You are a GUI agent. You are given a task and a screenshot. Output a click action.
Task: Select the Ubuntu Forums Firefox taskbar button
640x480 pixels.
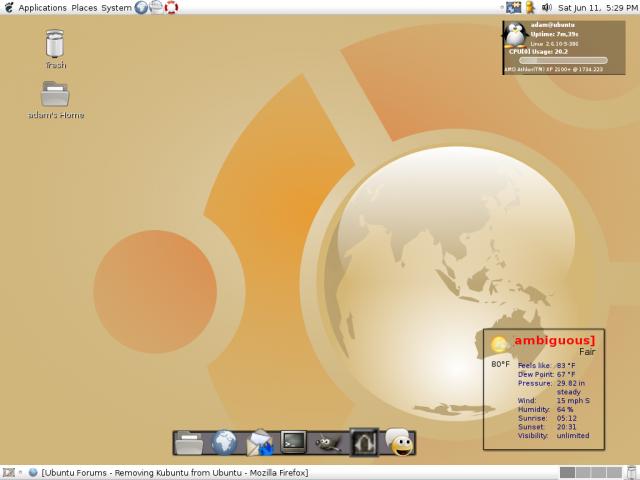(x=170, y=472)
